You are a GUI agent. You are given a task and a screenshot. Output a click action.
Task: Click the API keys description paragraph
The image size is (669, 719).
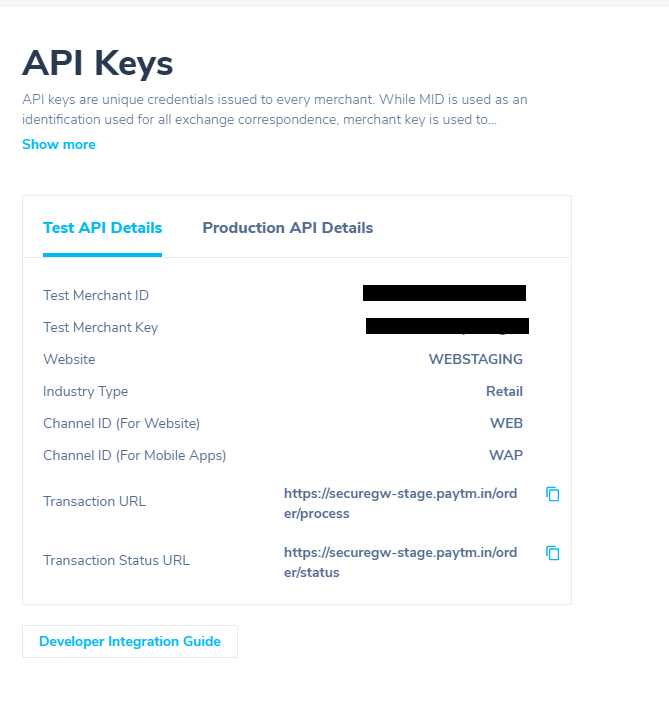tap(275, 110)
